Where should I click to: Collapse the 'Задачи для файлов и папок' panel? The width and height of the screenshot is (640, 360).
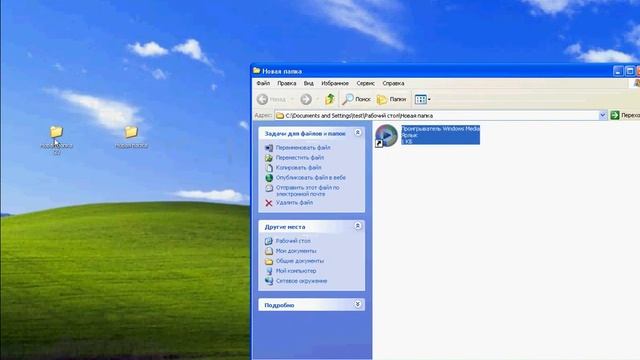coord(358,133)
